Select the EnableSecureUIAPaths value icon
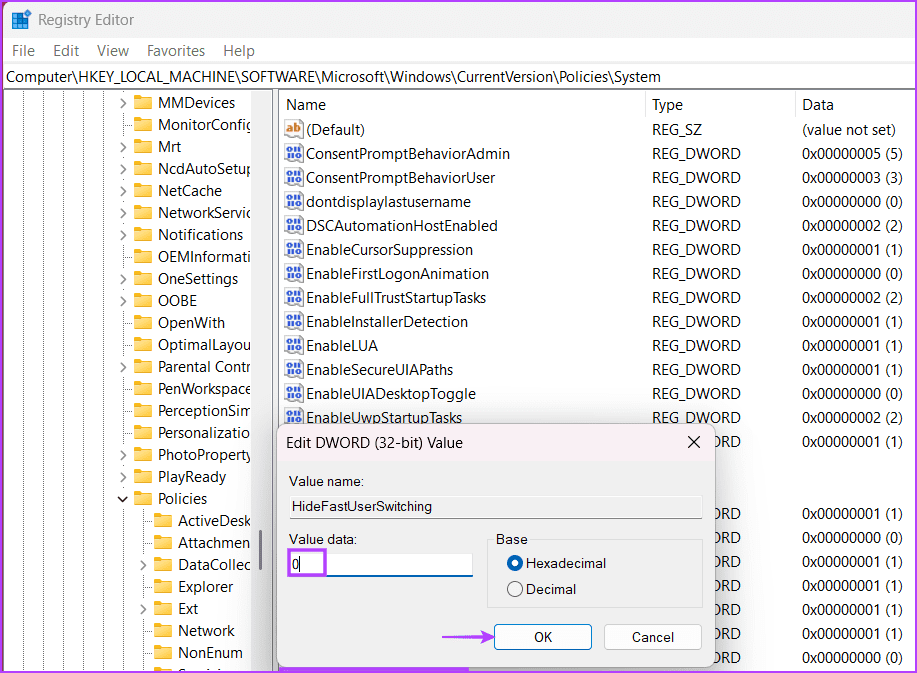Image resolution: width=917 pixels, height=673 pixels. [294, 369]
